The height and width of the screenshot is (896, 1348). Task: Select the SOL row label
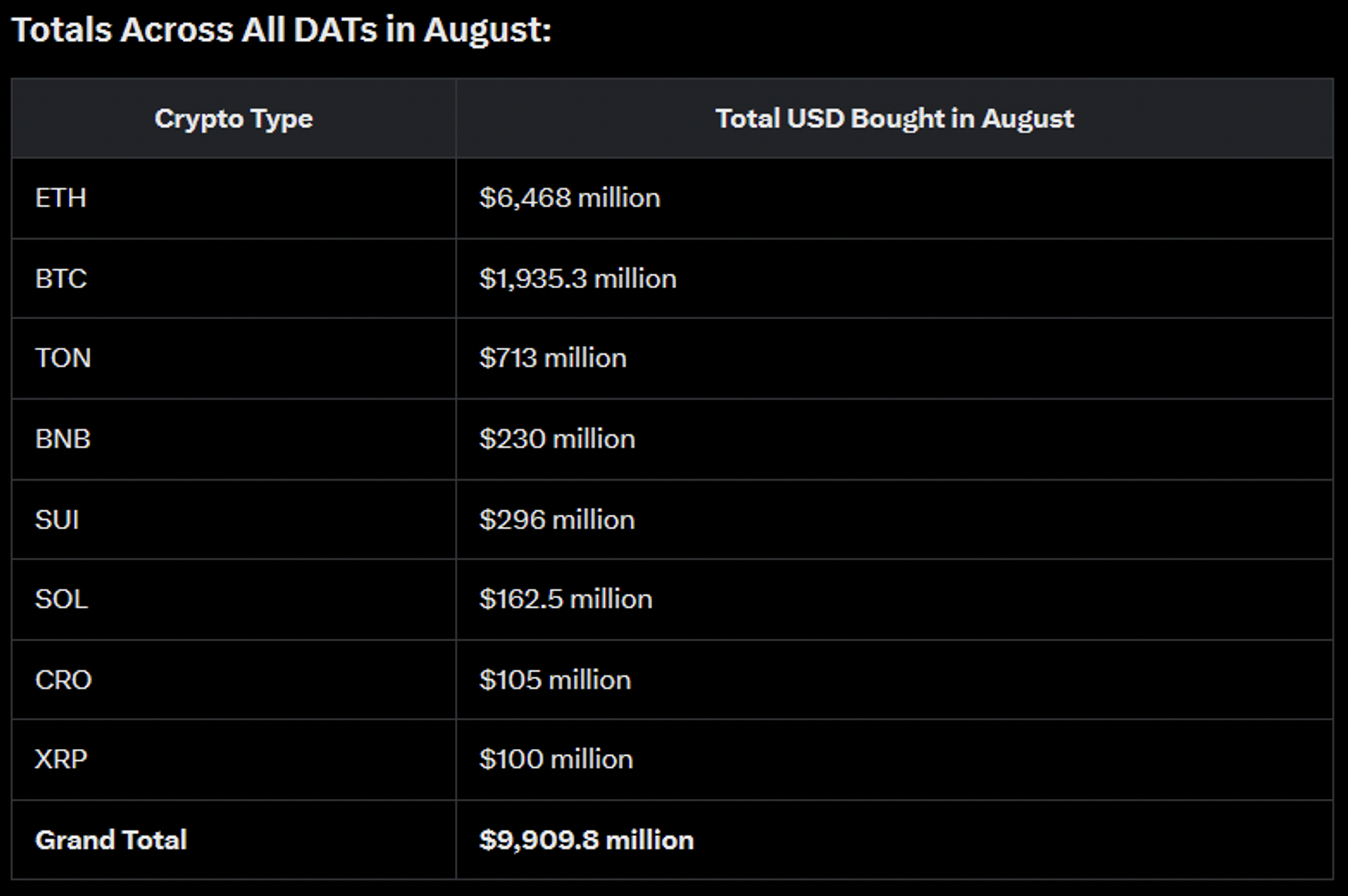pos(61,600)
